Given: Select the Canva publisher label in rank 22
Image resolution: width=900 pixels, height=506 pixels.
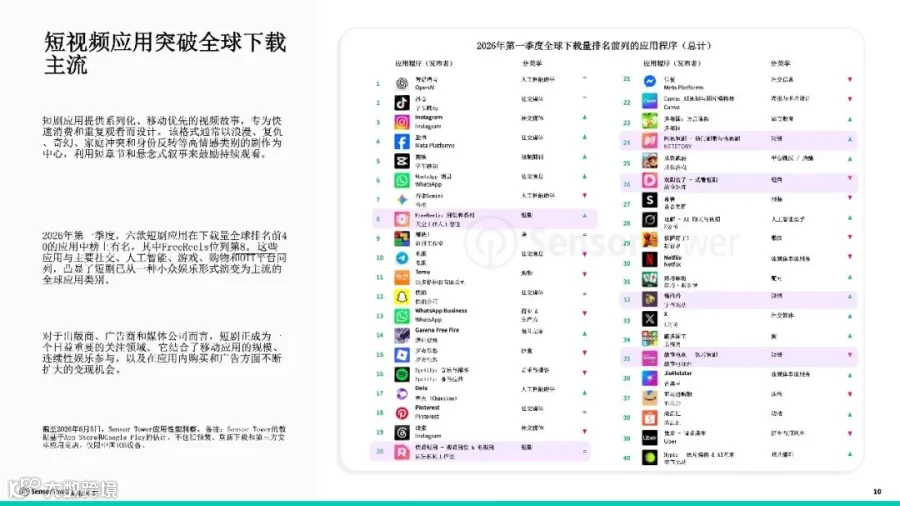Looking at the screenshot, I should (x=672, y=107).
